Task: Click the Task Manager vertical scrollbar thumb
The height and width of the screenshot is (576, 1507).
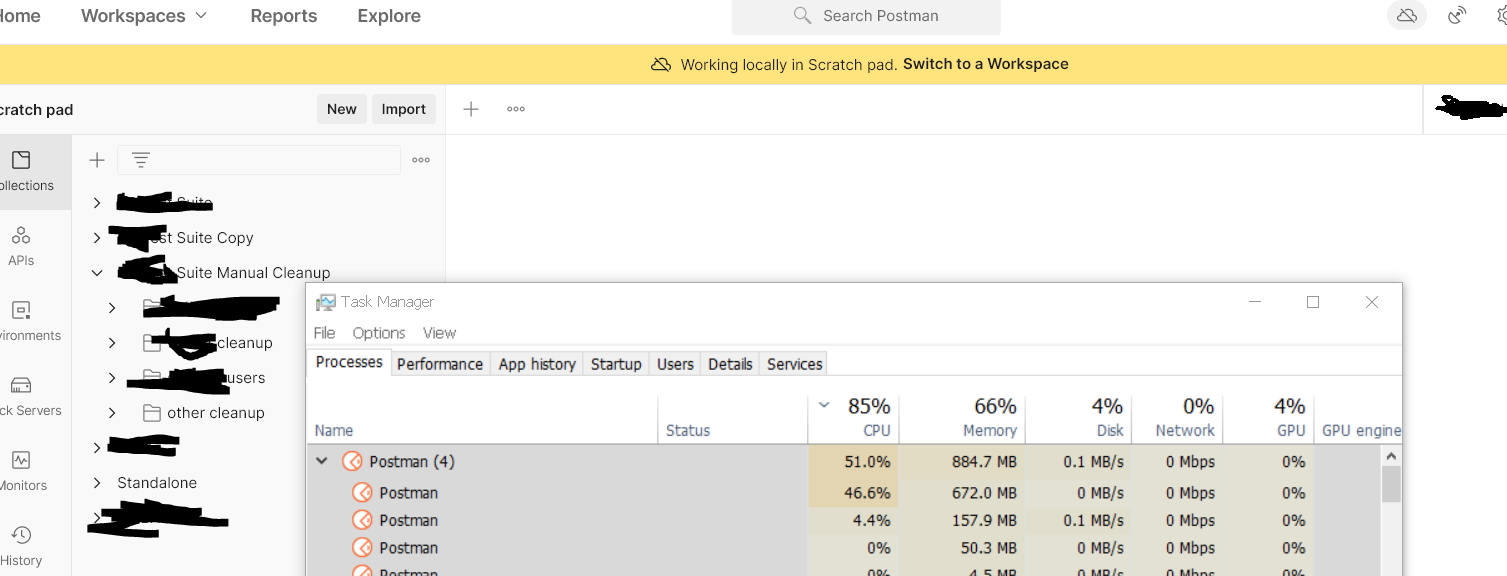Action: (1391, 483)
